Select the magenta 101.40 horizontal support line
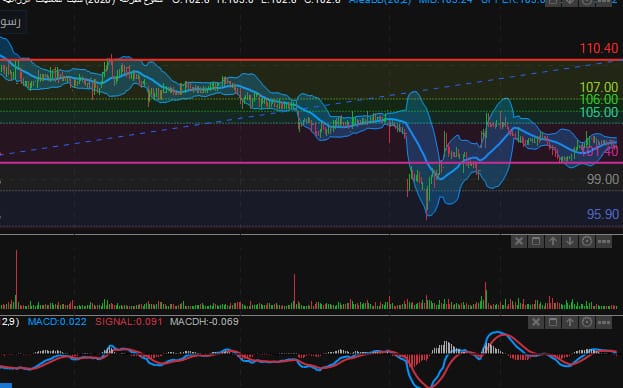The height and width of the screenshot is (388, 623). coord(312,163)
